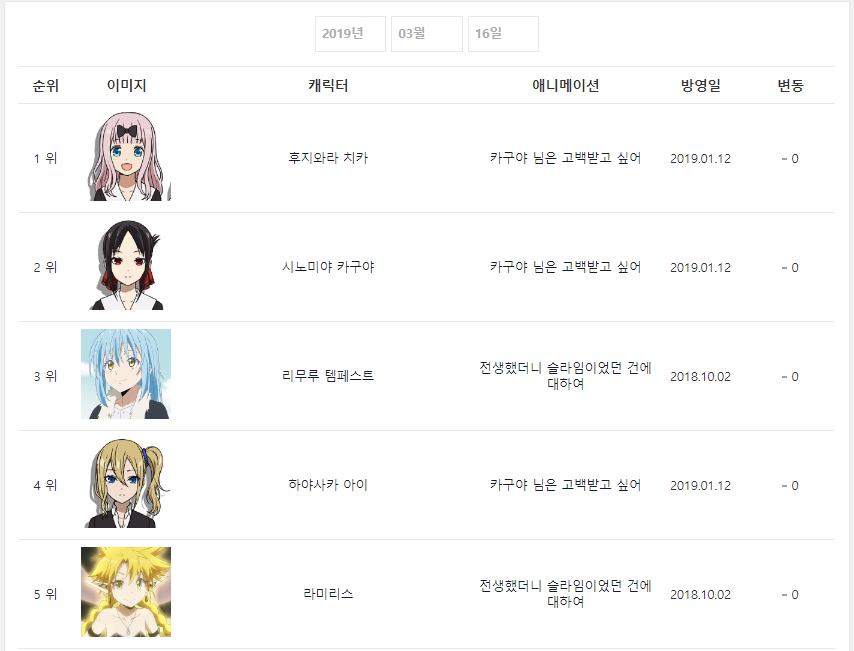Open character name 시노미야 카구야
The height and width of the screenshot is (651, 854).
click(328, 267)
